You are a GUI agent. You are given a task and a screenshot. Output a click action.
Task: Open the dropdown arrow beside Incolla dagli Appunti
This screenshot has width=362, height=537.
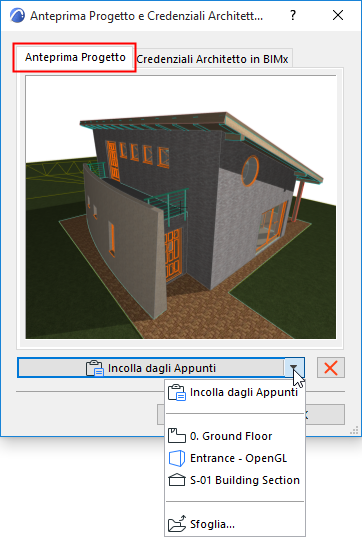pos(294,368)
